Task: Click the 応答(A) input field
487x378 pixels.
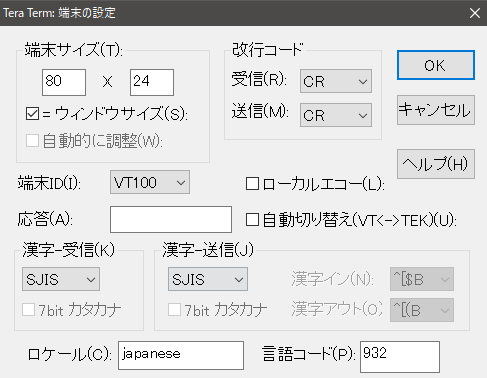Action: 171,219
